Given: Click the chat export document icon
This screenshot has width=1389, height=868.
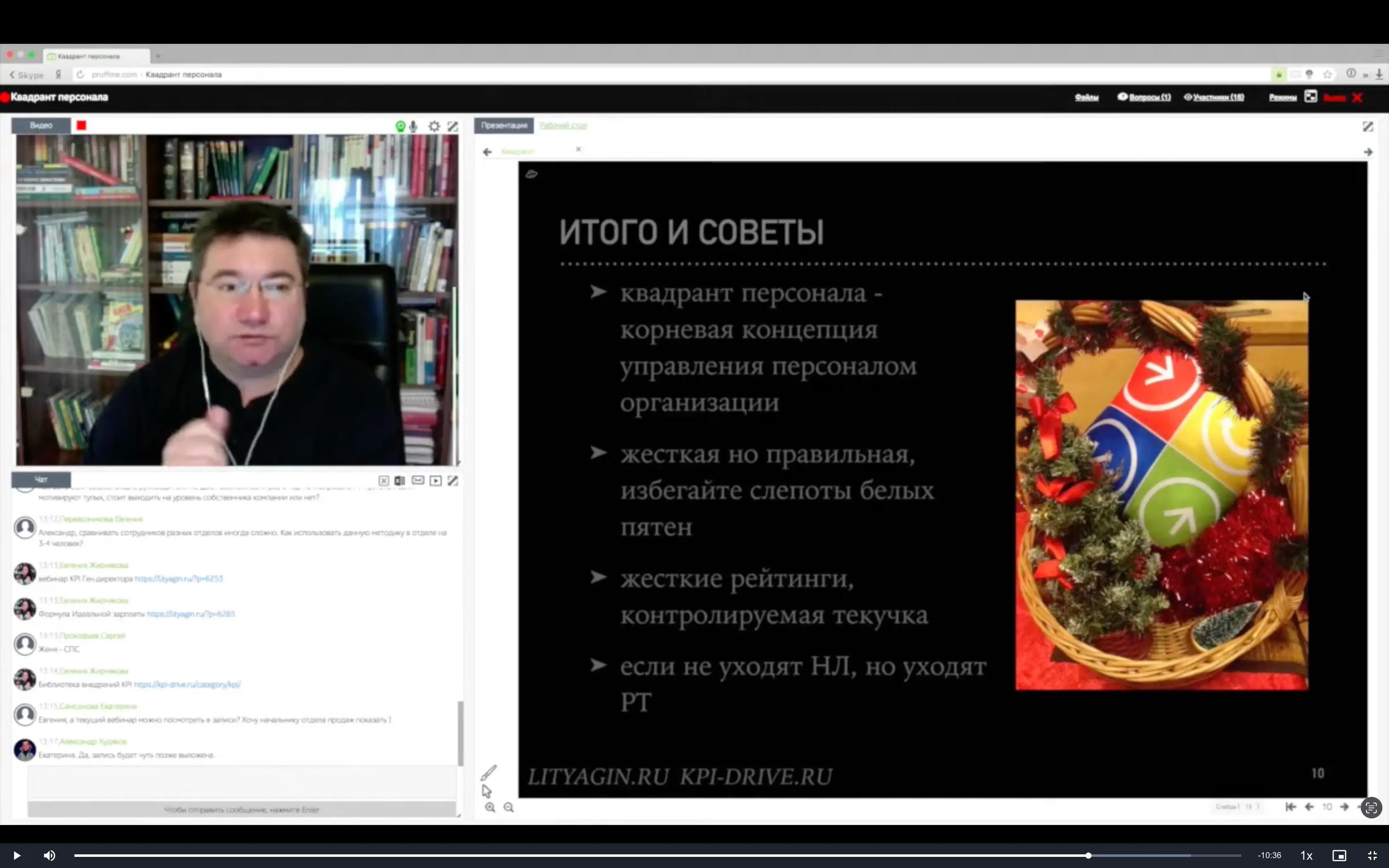Looking at the screenshot, I should coord(399,480).
